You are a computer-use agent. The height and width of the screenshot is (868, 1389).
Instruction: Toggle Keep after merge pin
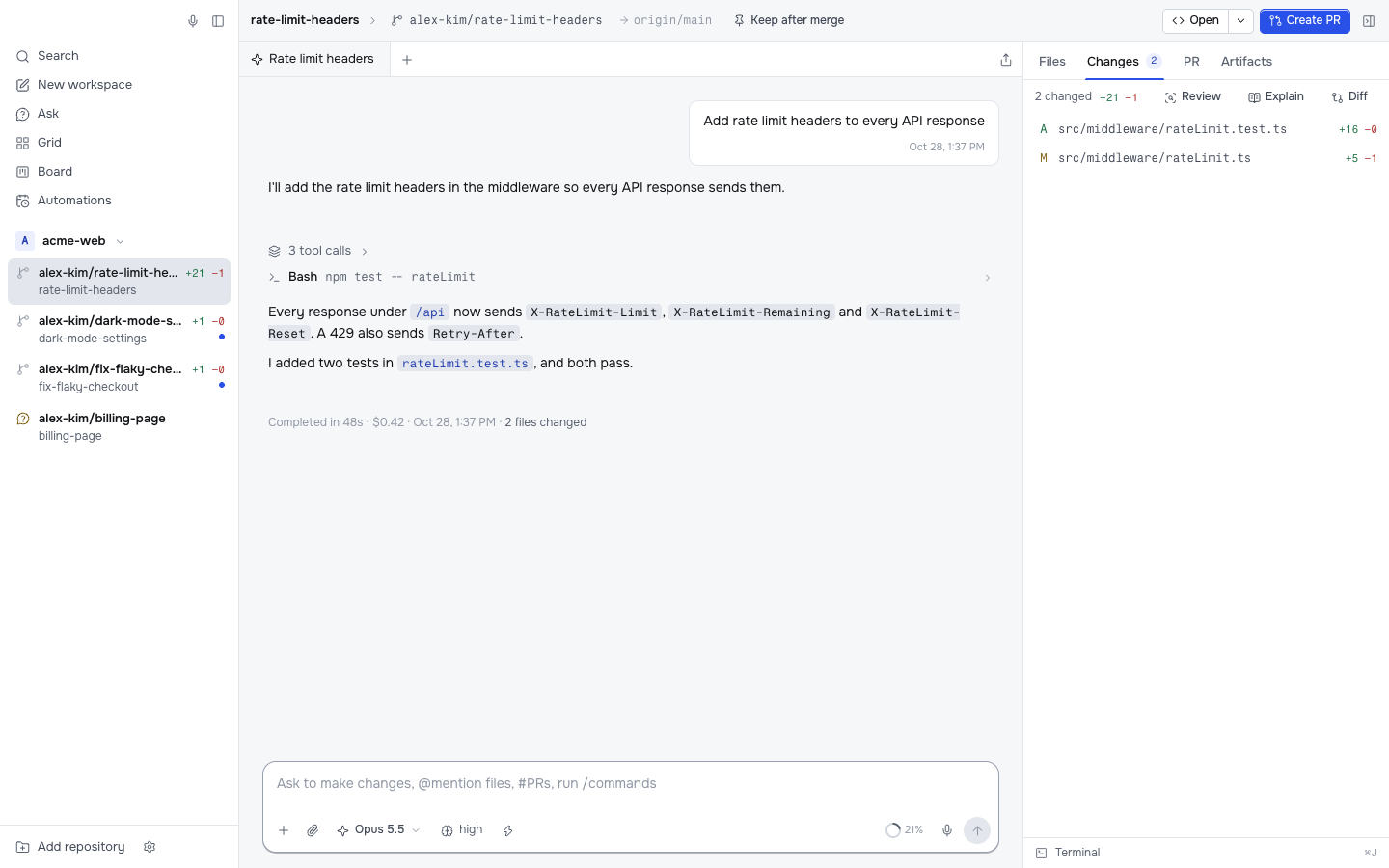click(x=789, y=20)
